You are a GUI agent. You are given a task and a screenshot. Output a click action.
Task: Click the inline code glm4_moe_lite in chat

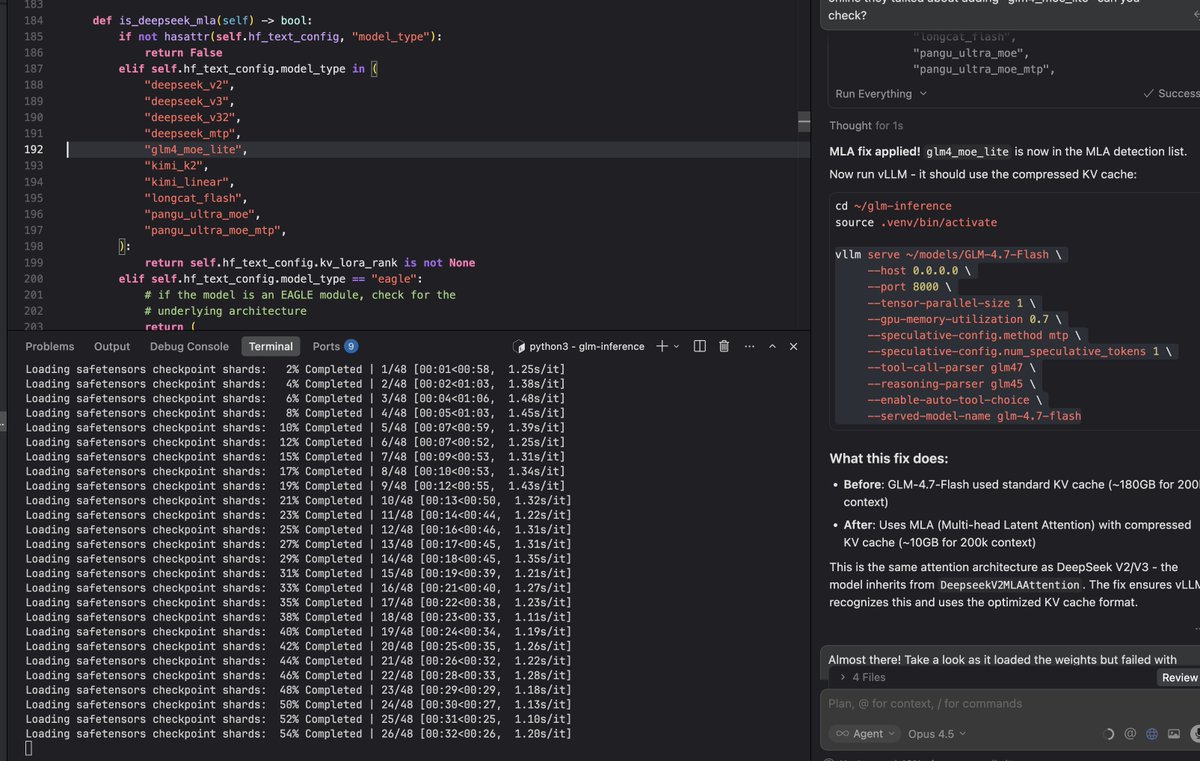(x=967, y=151)
